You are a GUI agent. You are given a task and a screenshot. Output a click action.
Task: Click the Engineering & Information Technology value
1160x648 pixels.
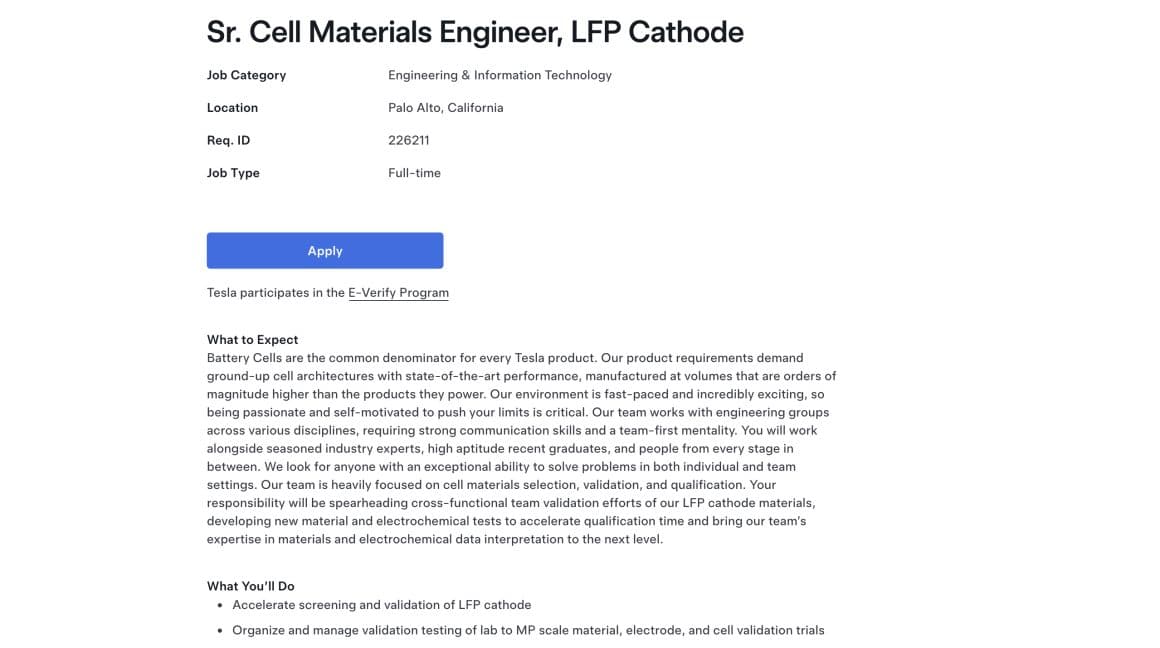(x=500, y=74)
